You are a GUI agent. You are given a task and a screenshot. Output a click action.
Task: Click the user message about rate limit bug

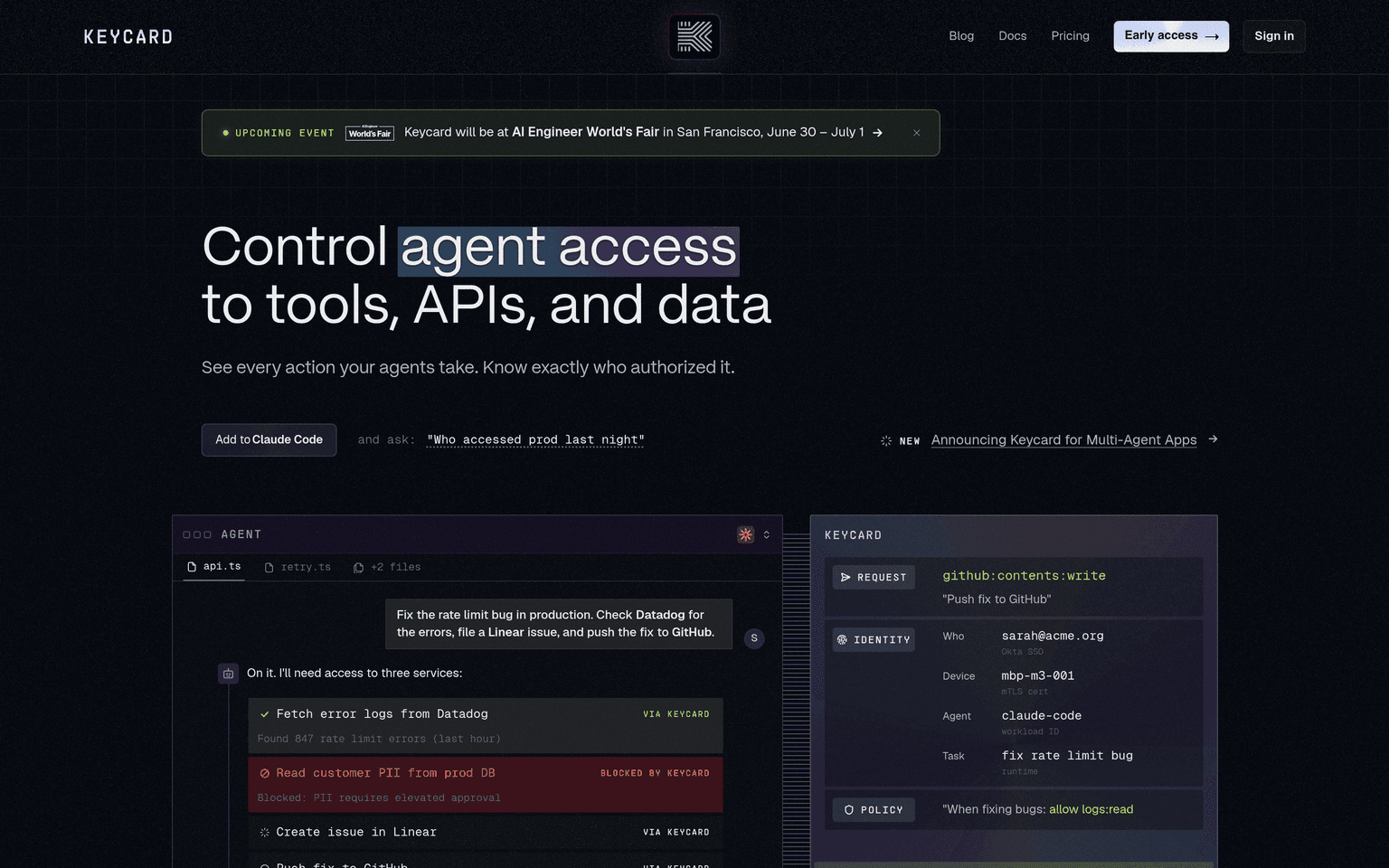click(559, 624)
